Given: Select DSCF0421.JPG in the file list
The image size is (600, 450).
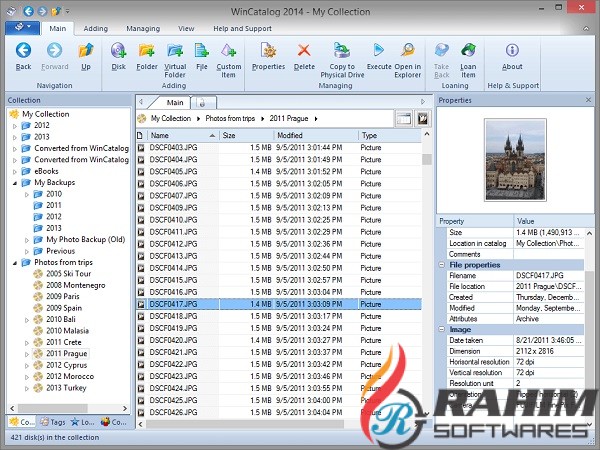Looking at the screenshot, I should click(x=173, y=352).
